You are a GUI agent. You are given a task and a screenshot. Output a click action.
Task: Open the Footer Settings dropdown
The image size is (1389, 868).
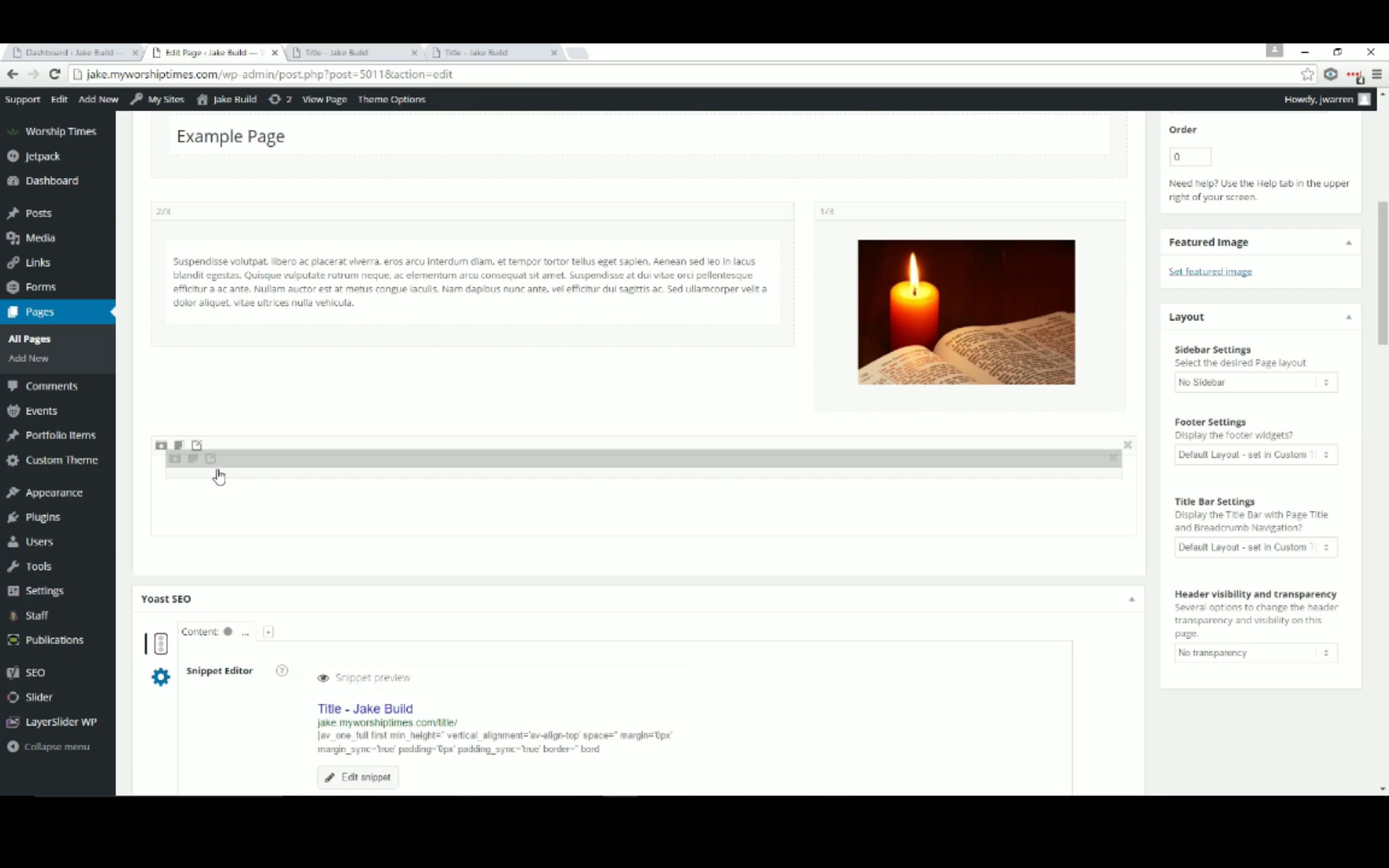1255,455
